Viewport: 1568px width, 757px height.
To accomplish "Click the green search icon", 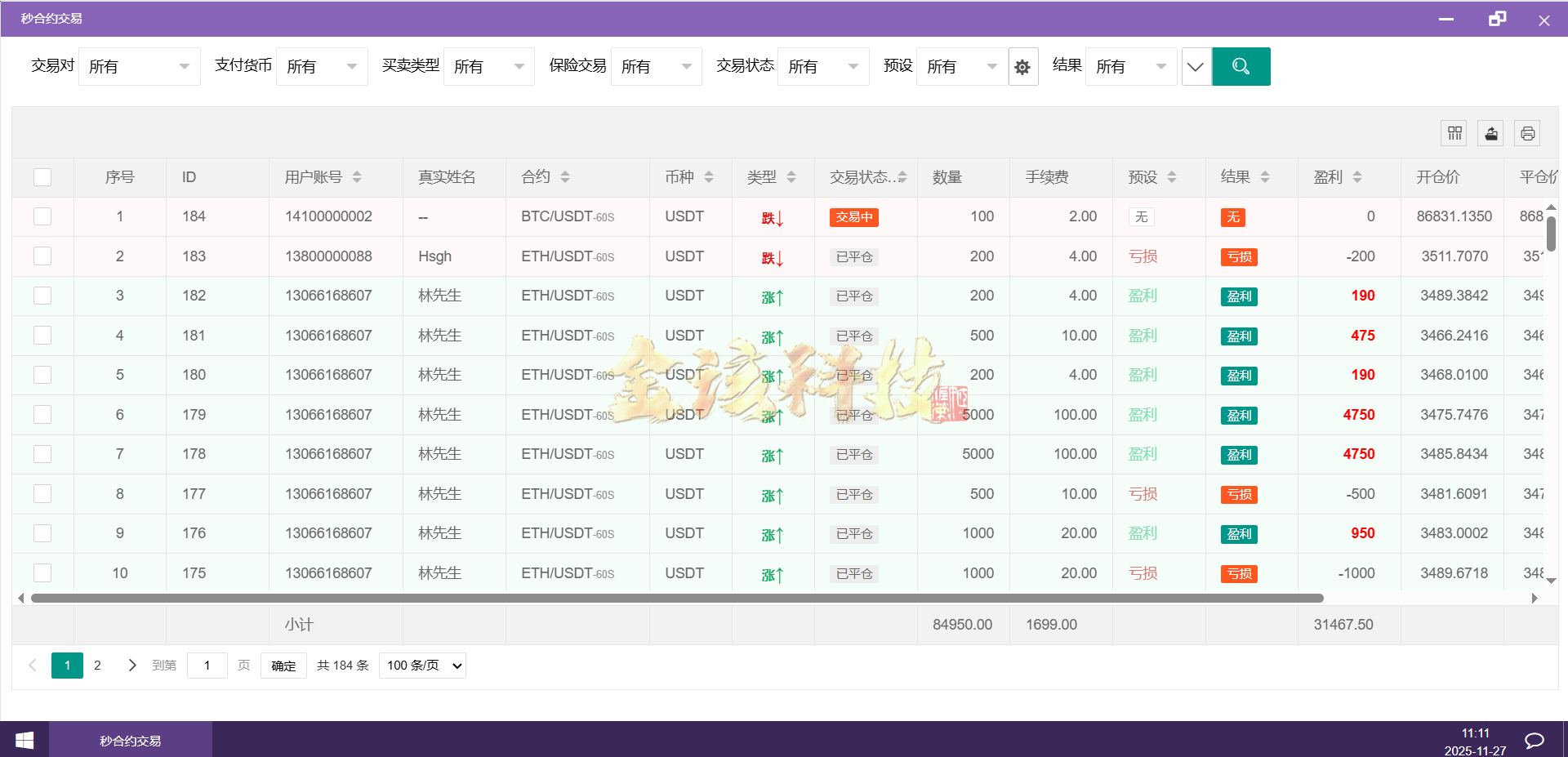I will click(1241, 66).
